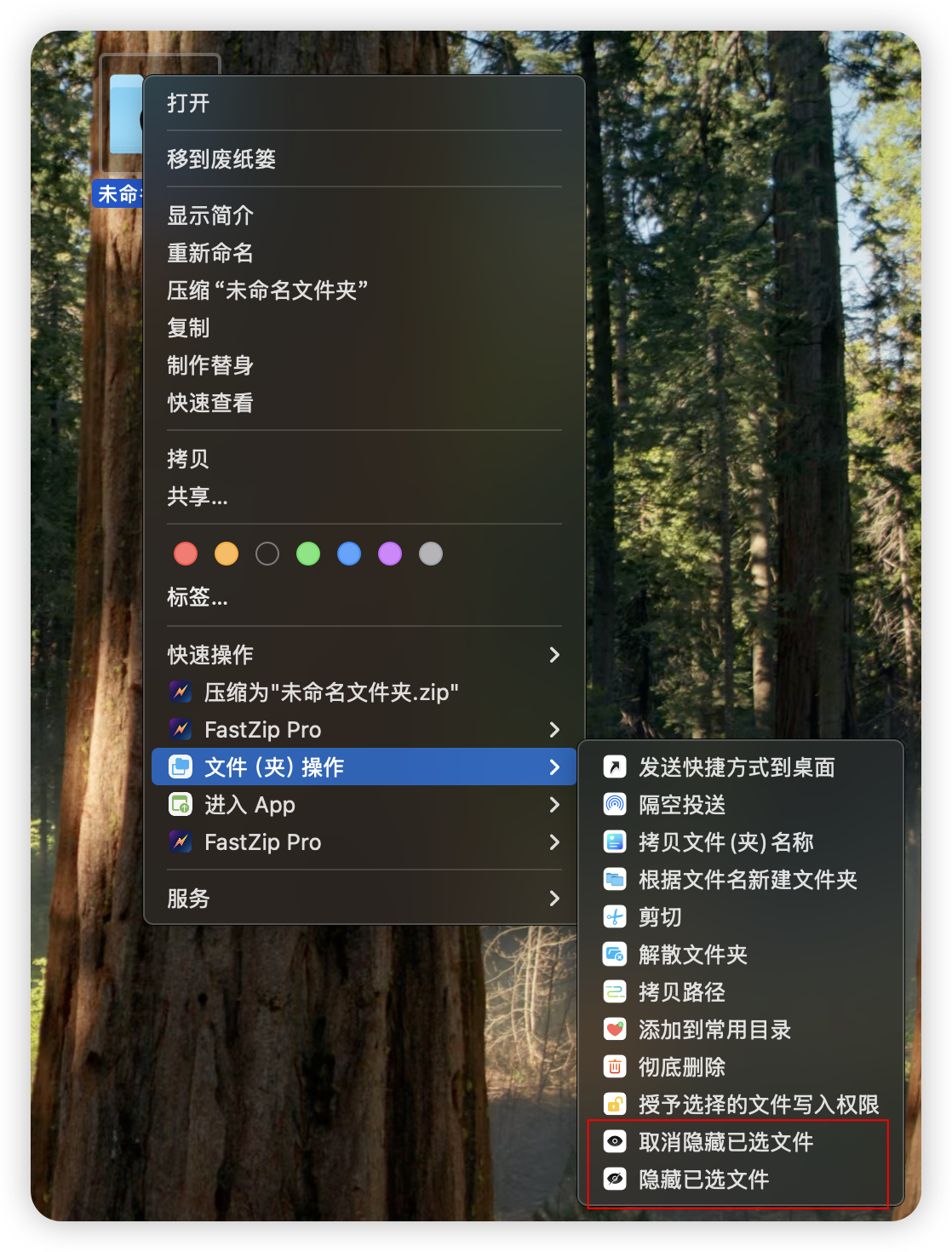
Task: Click the icon beside 拷贝路径
Action: point(615,992)
